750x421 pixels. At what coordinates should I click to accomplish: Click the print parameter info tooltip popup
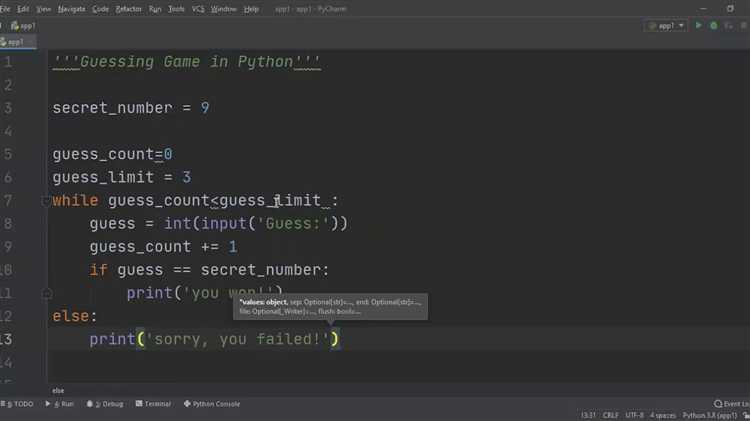[x=331, y=307]
